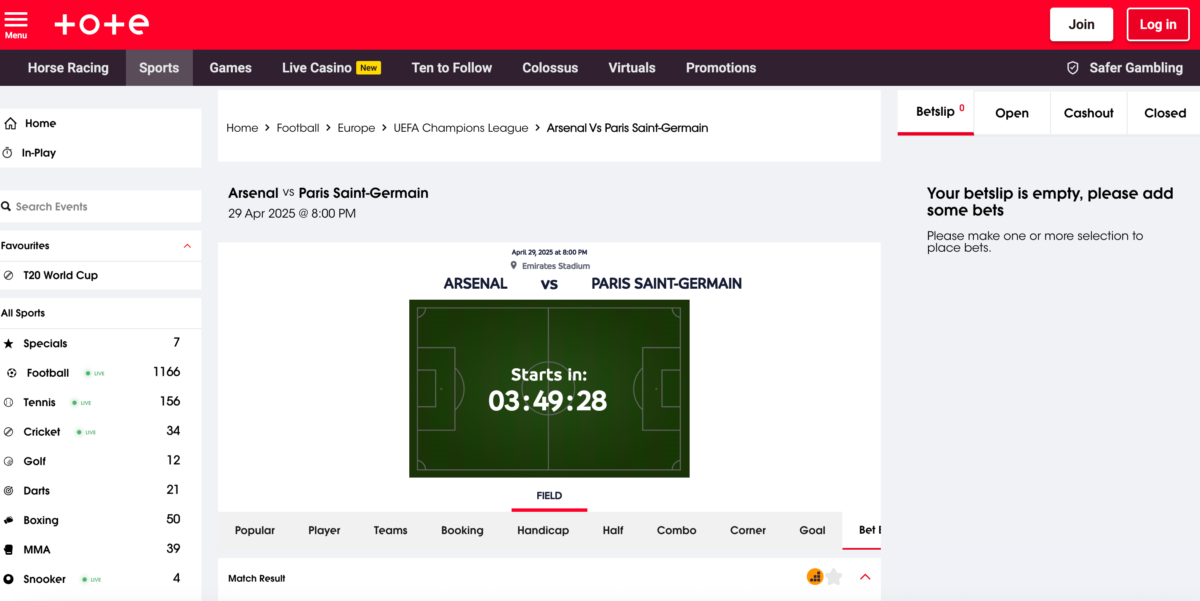Click the Tote logo
The width and height of the screenshot is (1200, 601).
[x=101, y=24]
